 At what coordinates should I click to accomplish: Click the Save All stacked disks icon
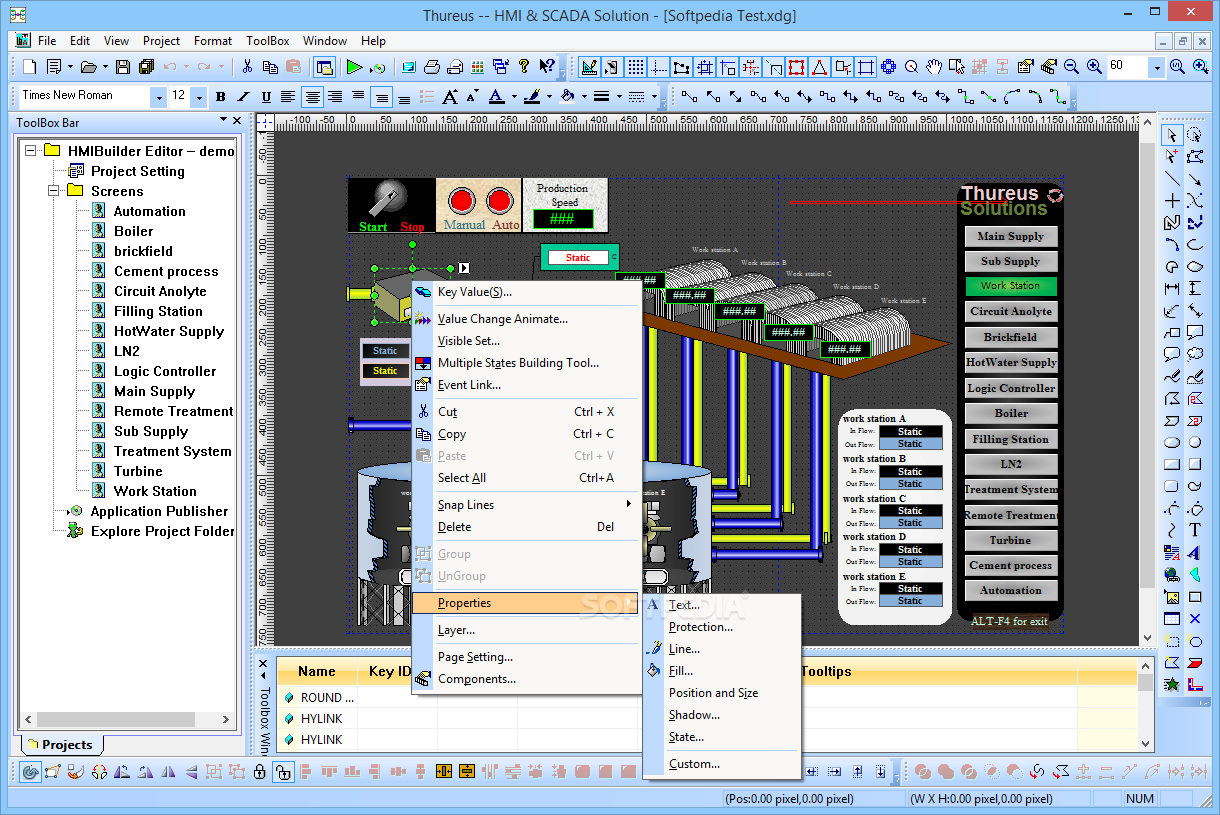tap(146, 67)
